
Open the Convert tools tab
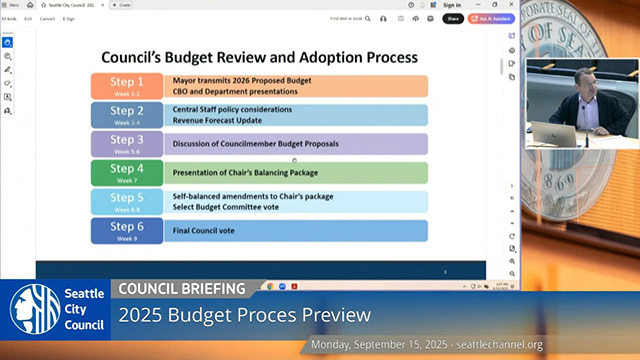point(47,19)
